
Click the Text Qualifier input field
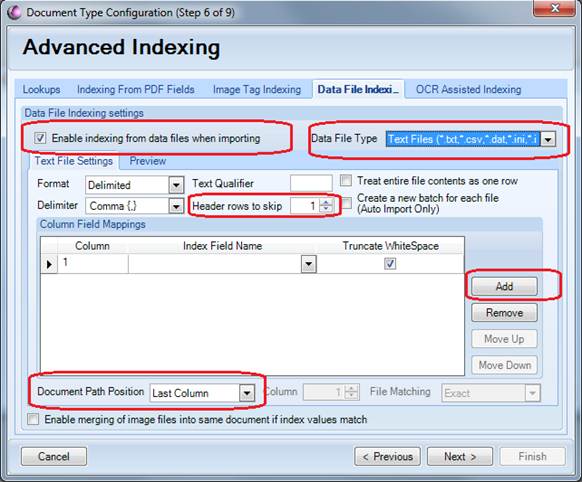click(x=311, y=183)
